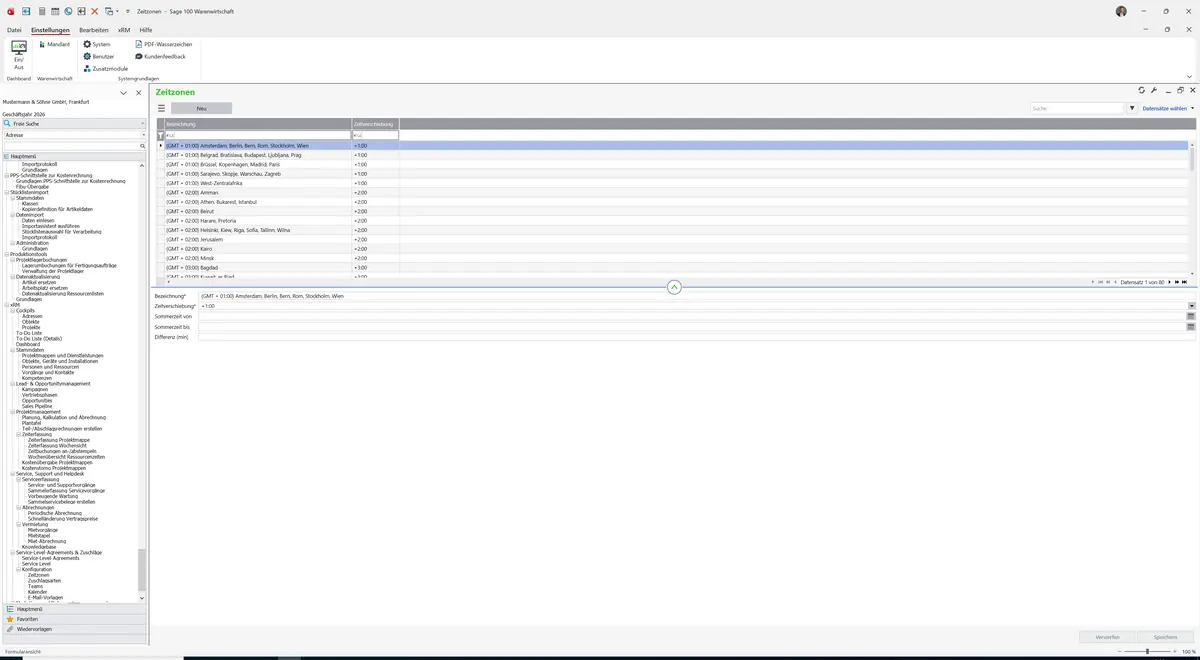
Task: Click the calculator icon in quick access toolbar
Action: [41, 11]
